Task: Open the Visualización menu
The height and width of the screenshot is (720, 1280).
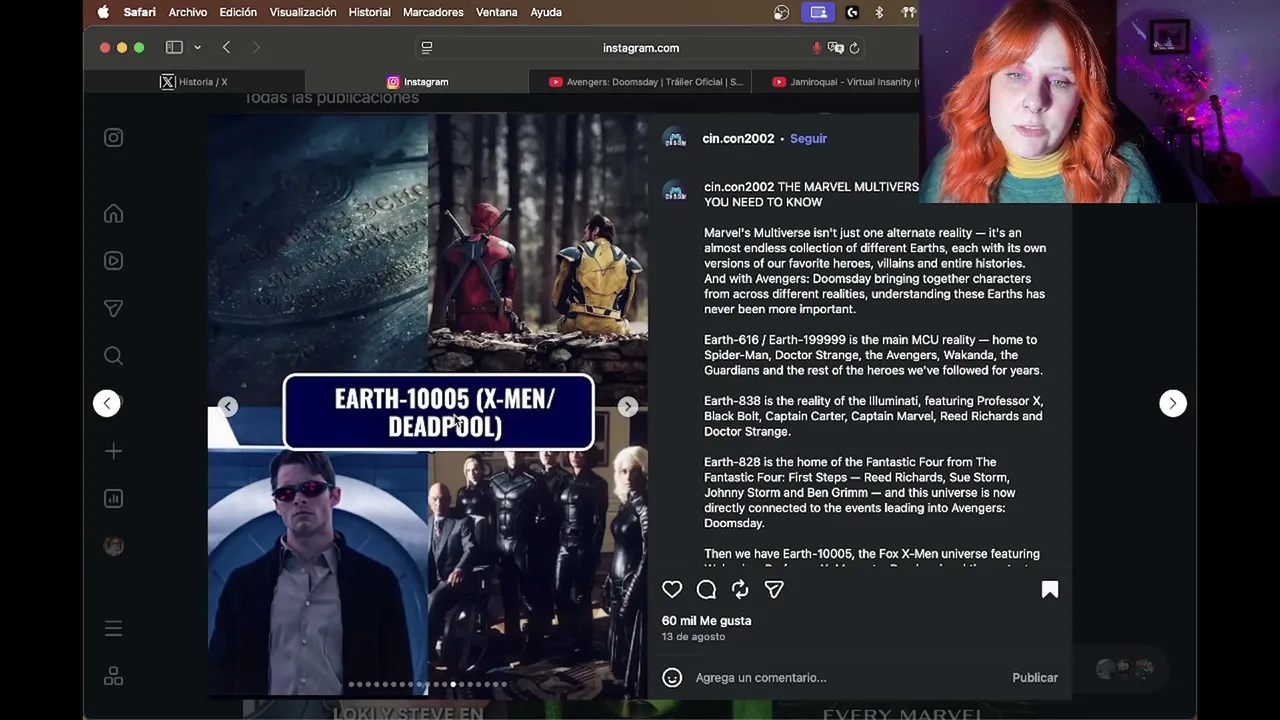Action: (x=303, y=12)
